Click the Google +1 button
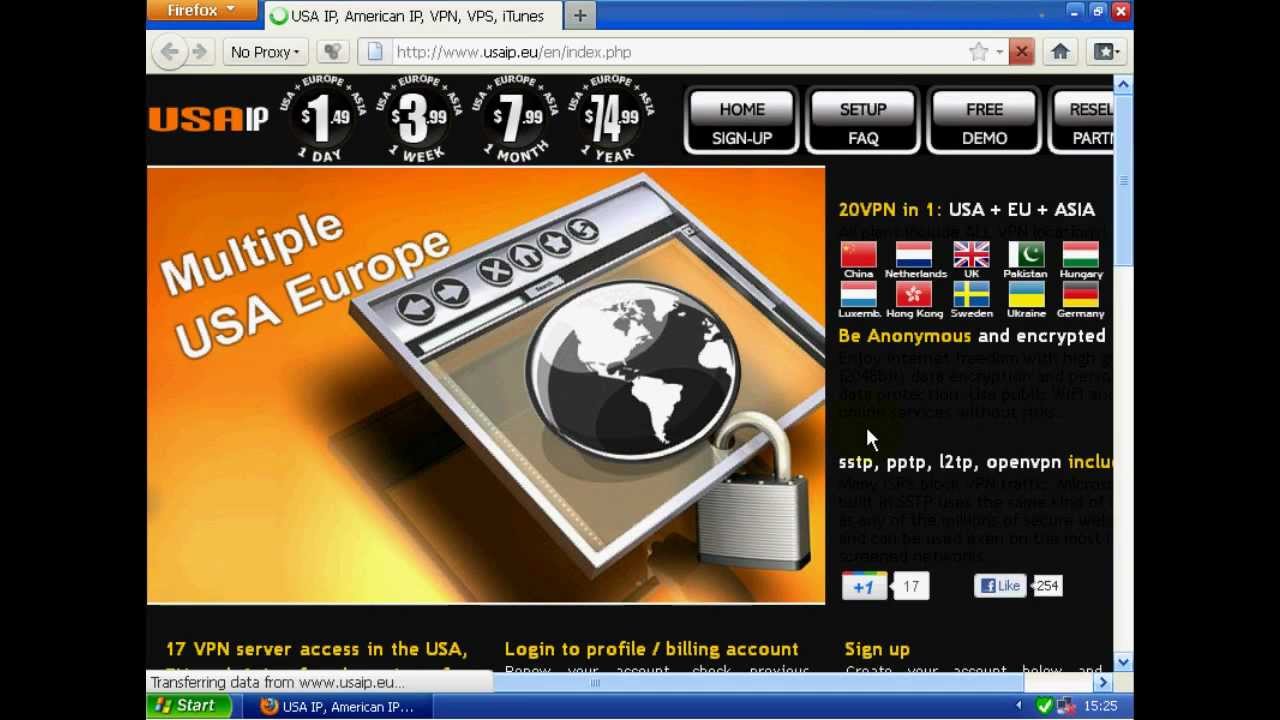The height and width of the screenshot is (720, 1280). coord(864,586)
